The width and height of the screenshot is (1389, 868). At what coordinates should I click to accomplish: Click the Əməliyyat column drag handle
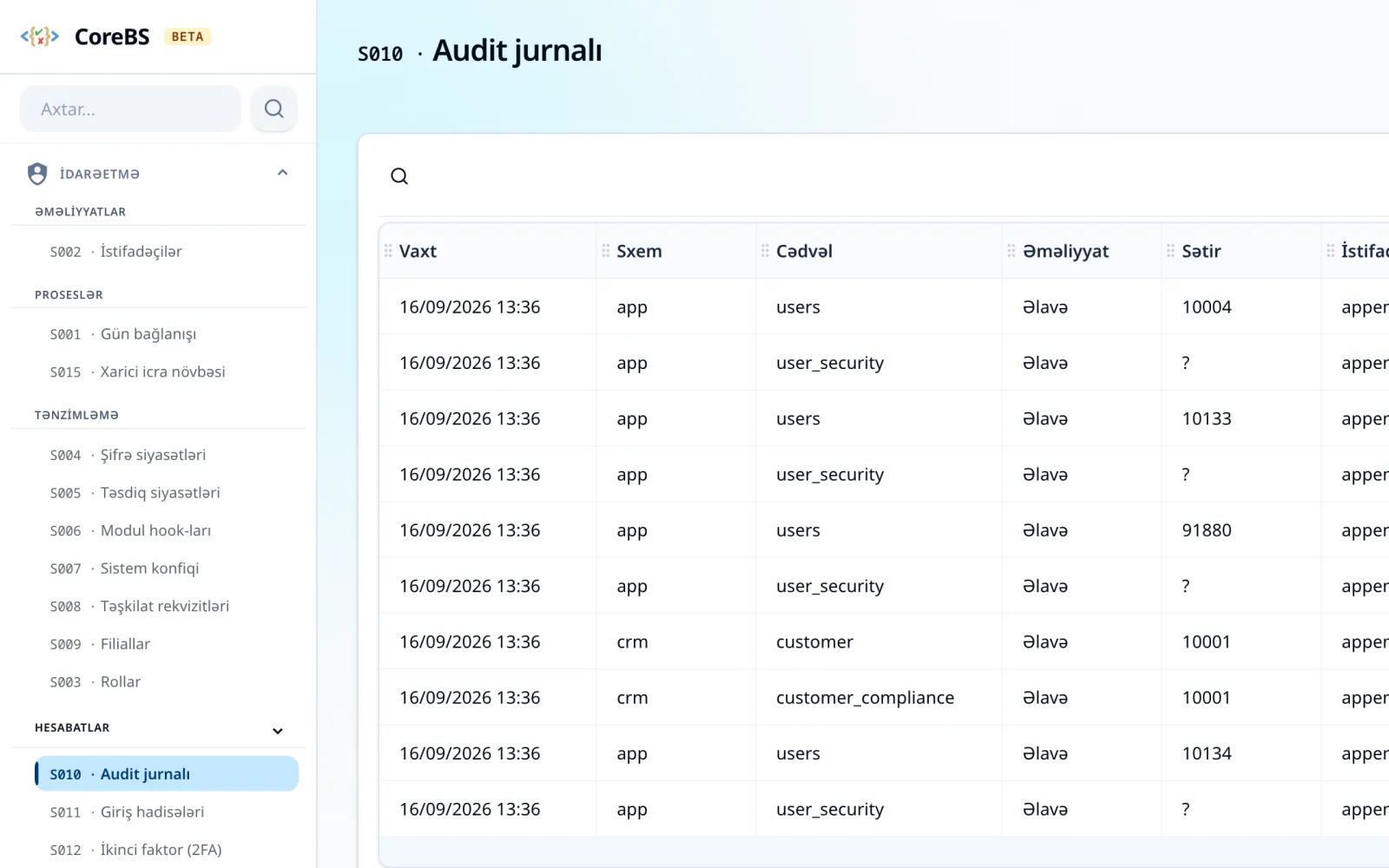(1011, 251)
